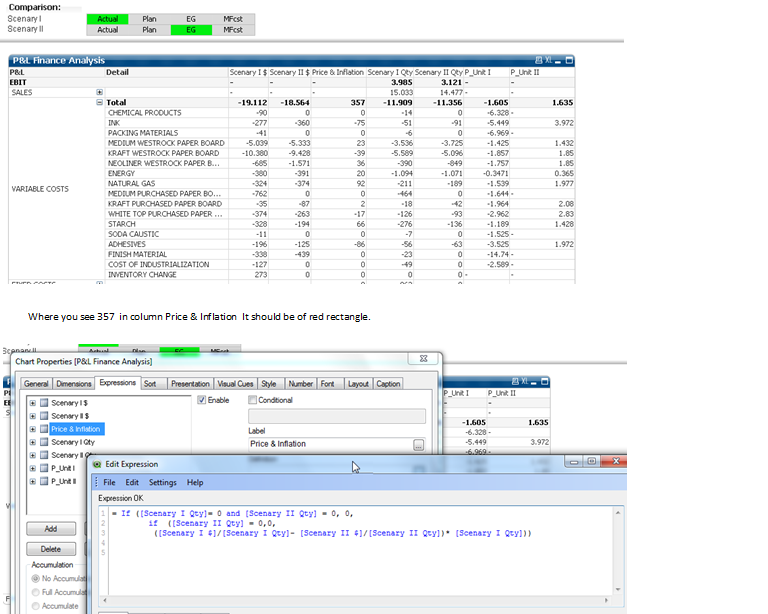Expand the Scenary I $ expression node

click(x=33, y=402)
